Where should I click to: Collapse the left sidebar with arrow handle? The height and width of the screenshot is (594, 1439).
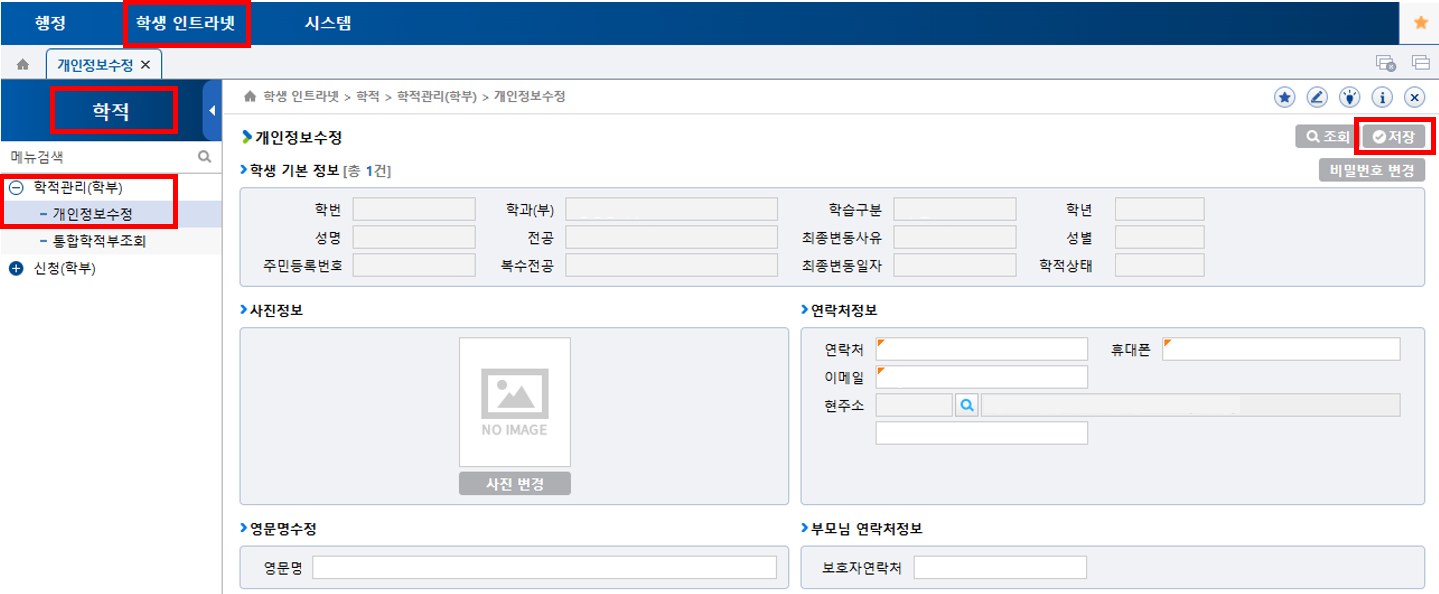[211, 108]
